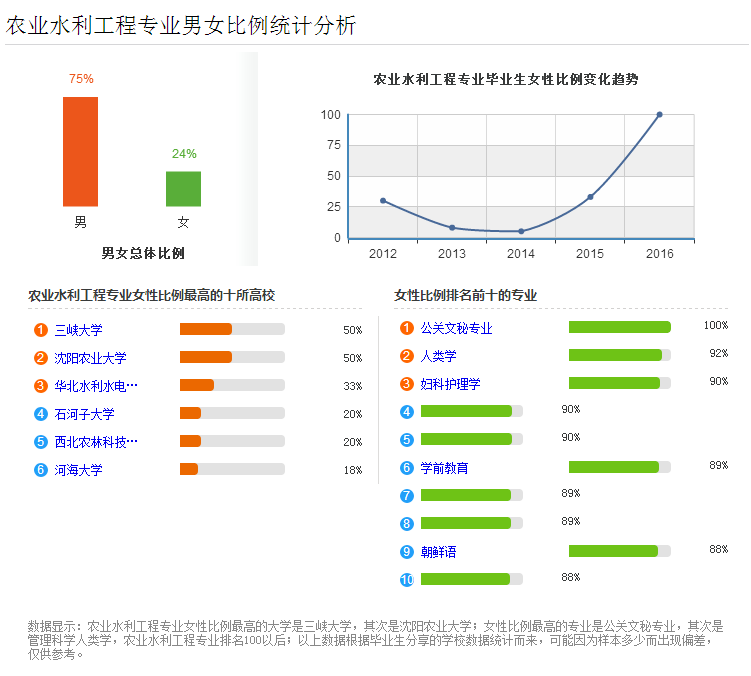Click rank 9 badge beside 朝鲜语
The width and height of the screenshot is (751, 676).
[407, 551]
